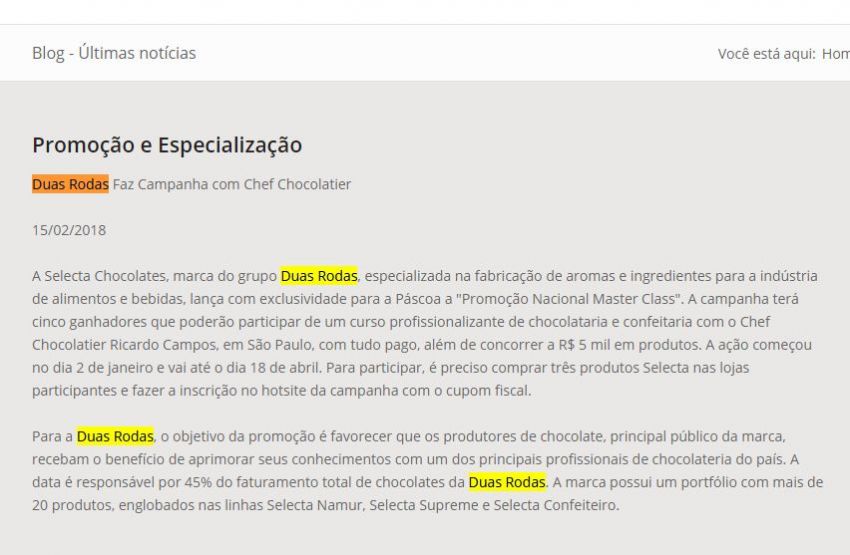
Task: Click 'cupom fiscal' at the first paragraph's end
Action: pyautogui.click(x=487, y=390)
